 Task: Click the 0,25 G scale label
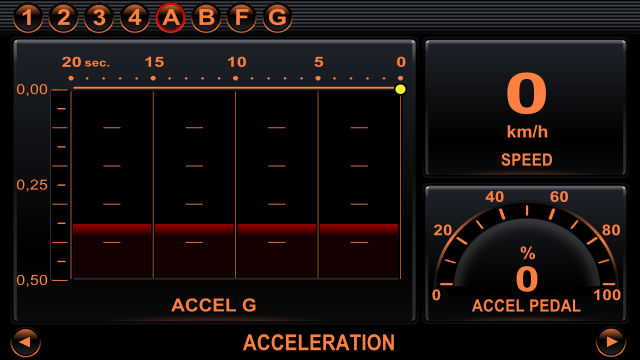32,185
